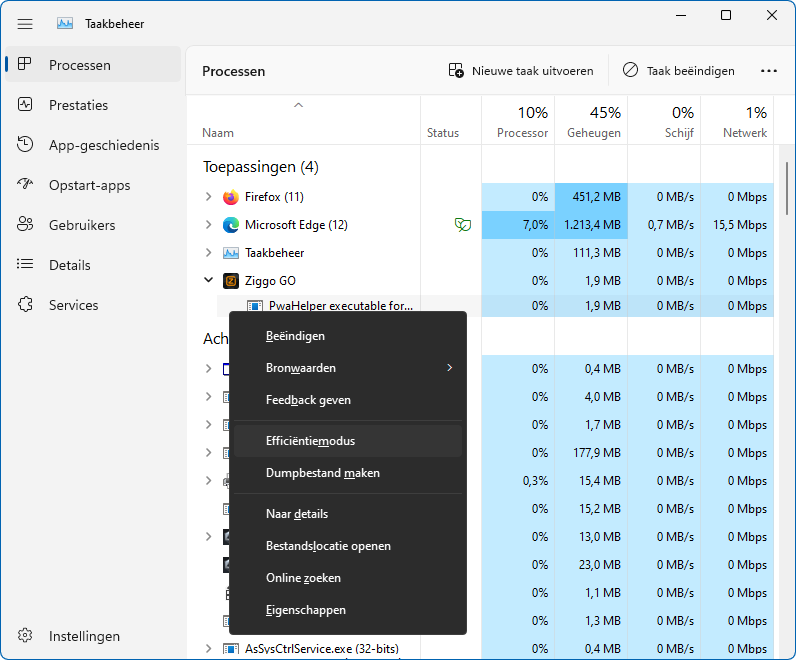Click the 23,0 MB memory cell
This screenshot has height=660, width=798.
coord(591,565)
